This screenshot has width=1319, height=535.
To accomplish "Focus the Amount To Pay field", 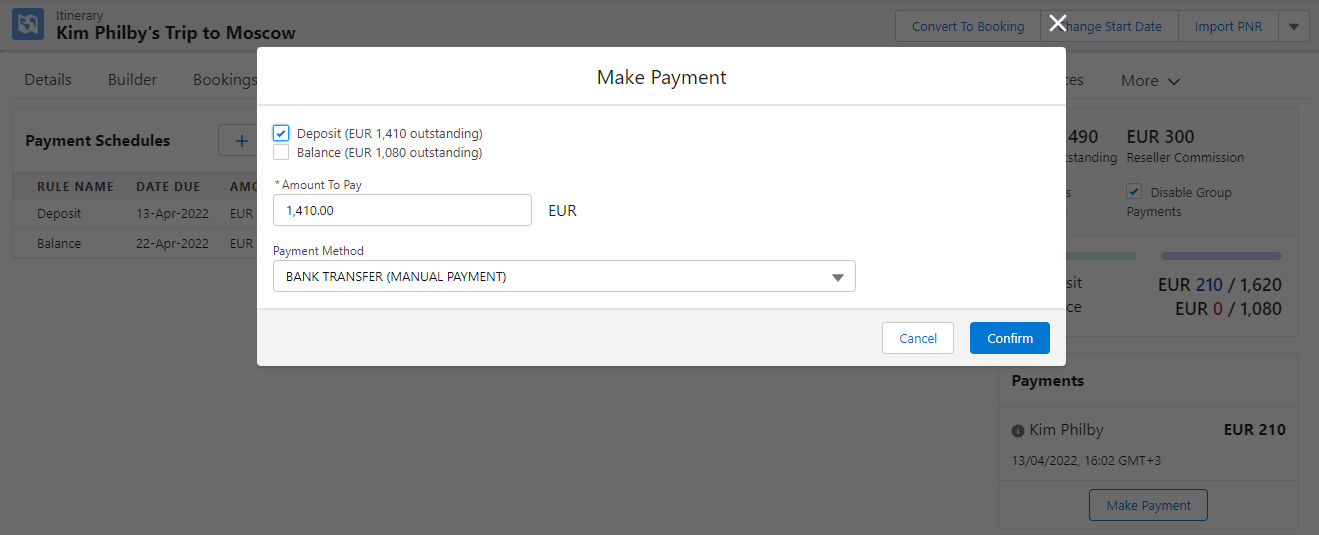I will [x=402, y=211].
